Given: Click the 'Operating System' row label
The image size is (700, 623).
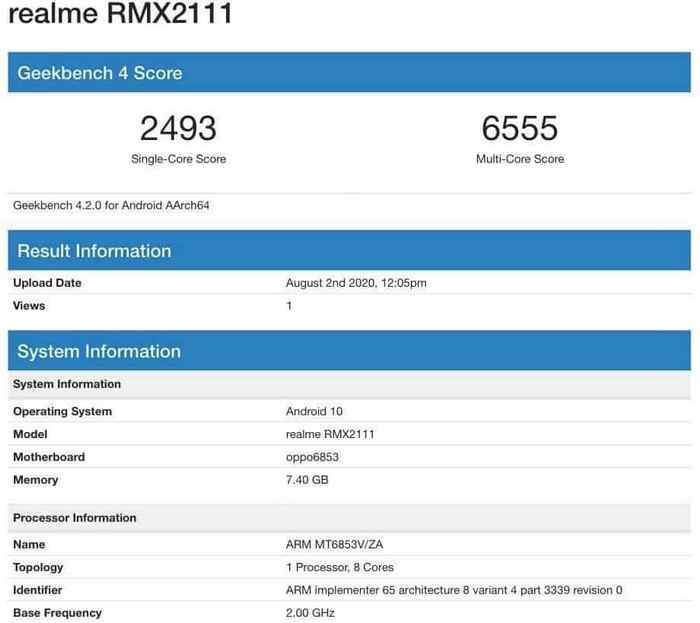Looking at the screenshot, I should tap(62, 411).
